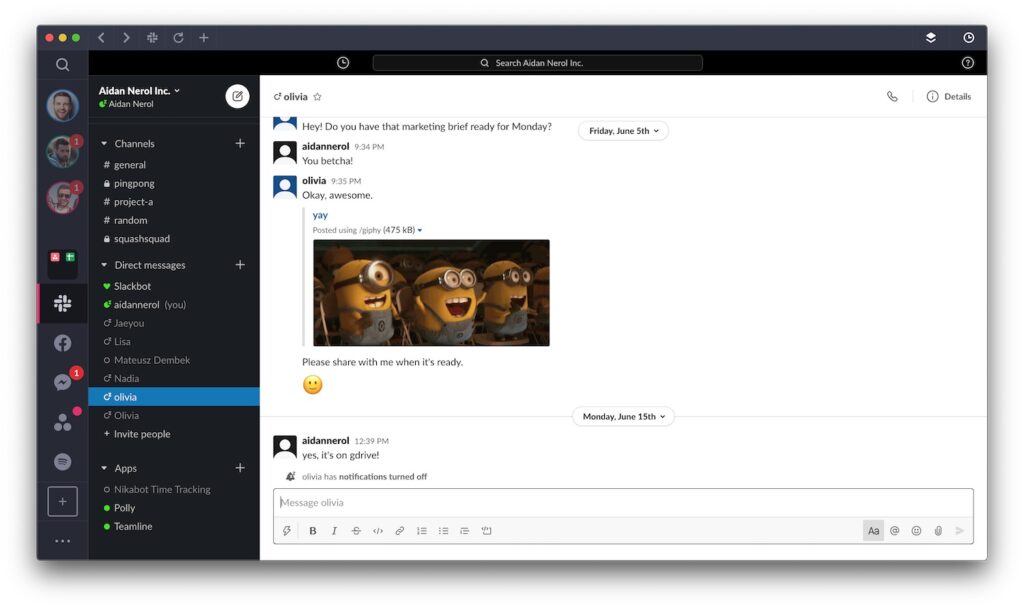Start a call with olivia
The height and width of the screenshot is (609, 1024).
892,97
